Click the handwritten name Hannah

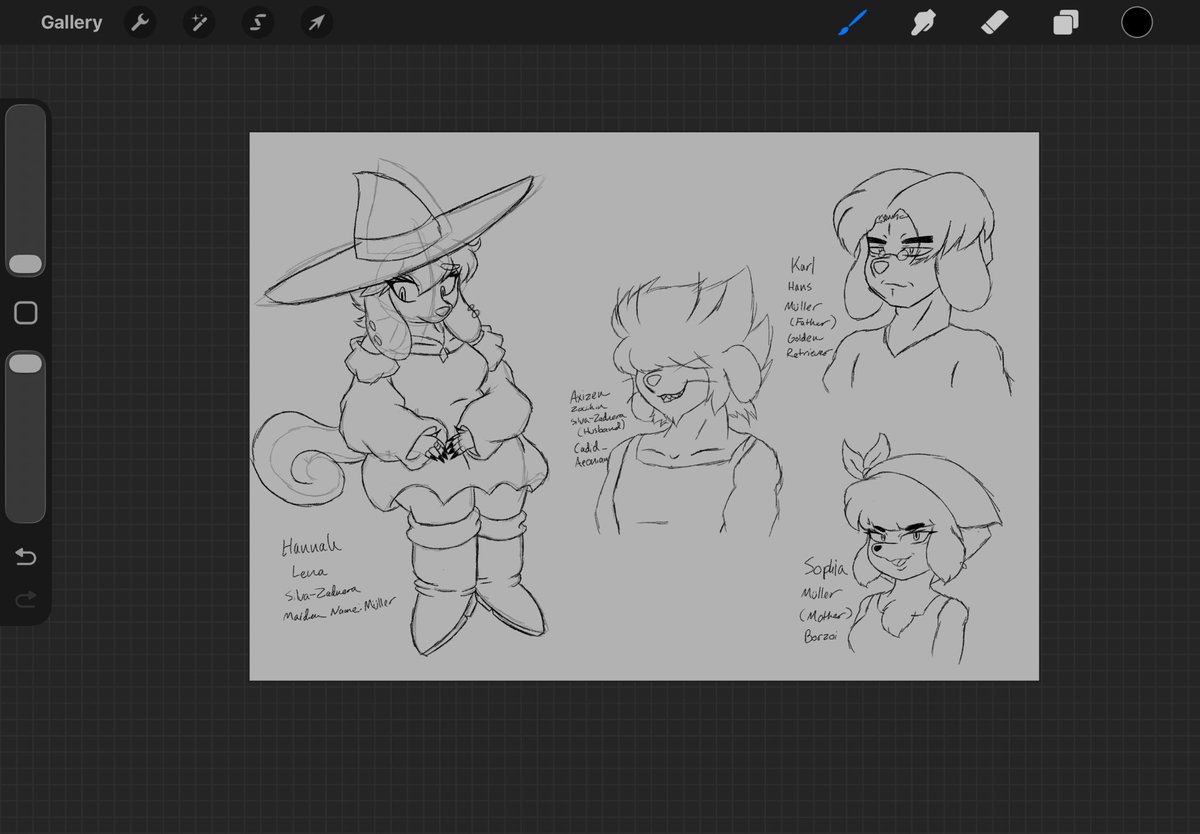pyautogui.click(x=311, y=546)
